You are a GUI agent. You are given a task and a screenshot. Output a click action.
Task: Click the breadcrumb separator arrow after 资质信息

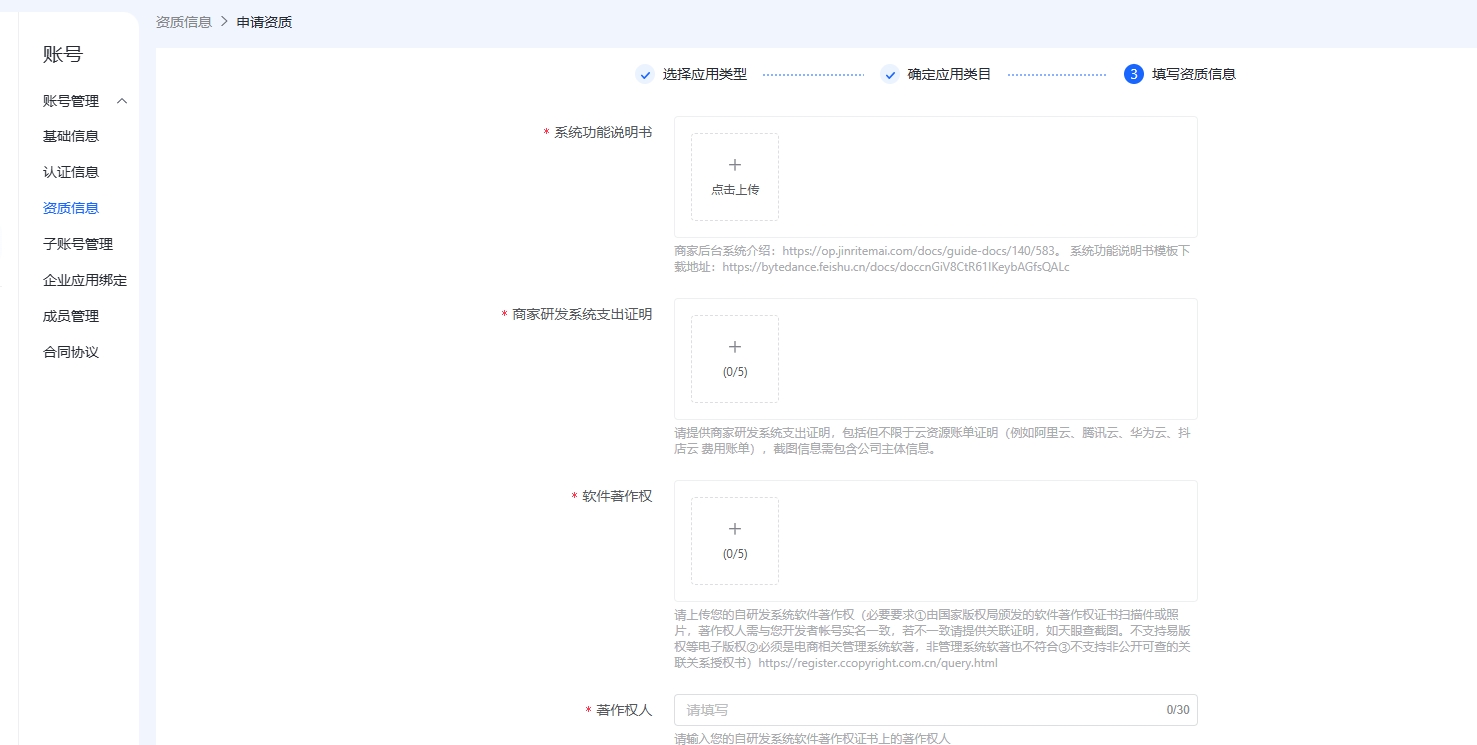[225, 22]
